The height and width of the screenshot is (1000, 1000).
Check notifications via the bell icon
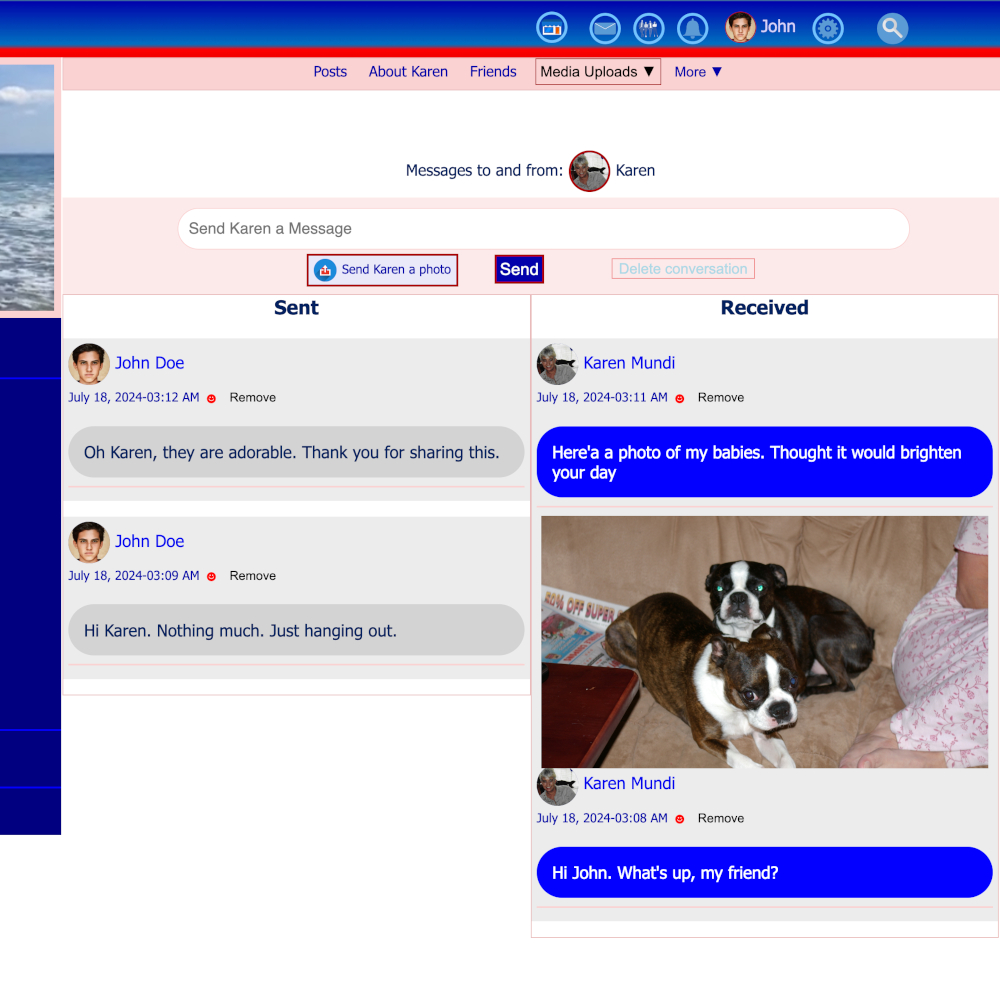point(692,27)
